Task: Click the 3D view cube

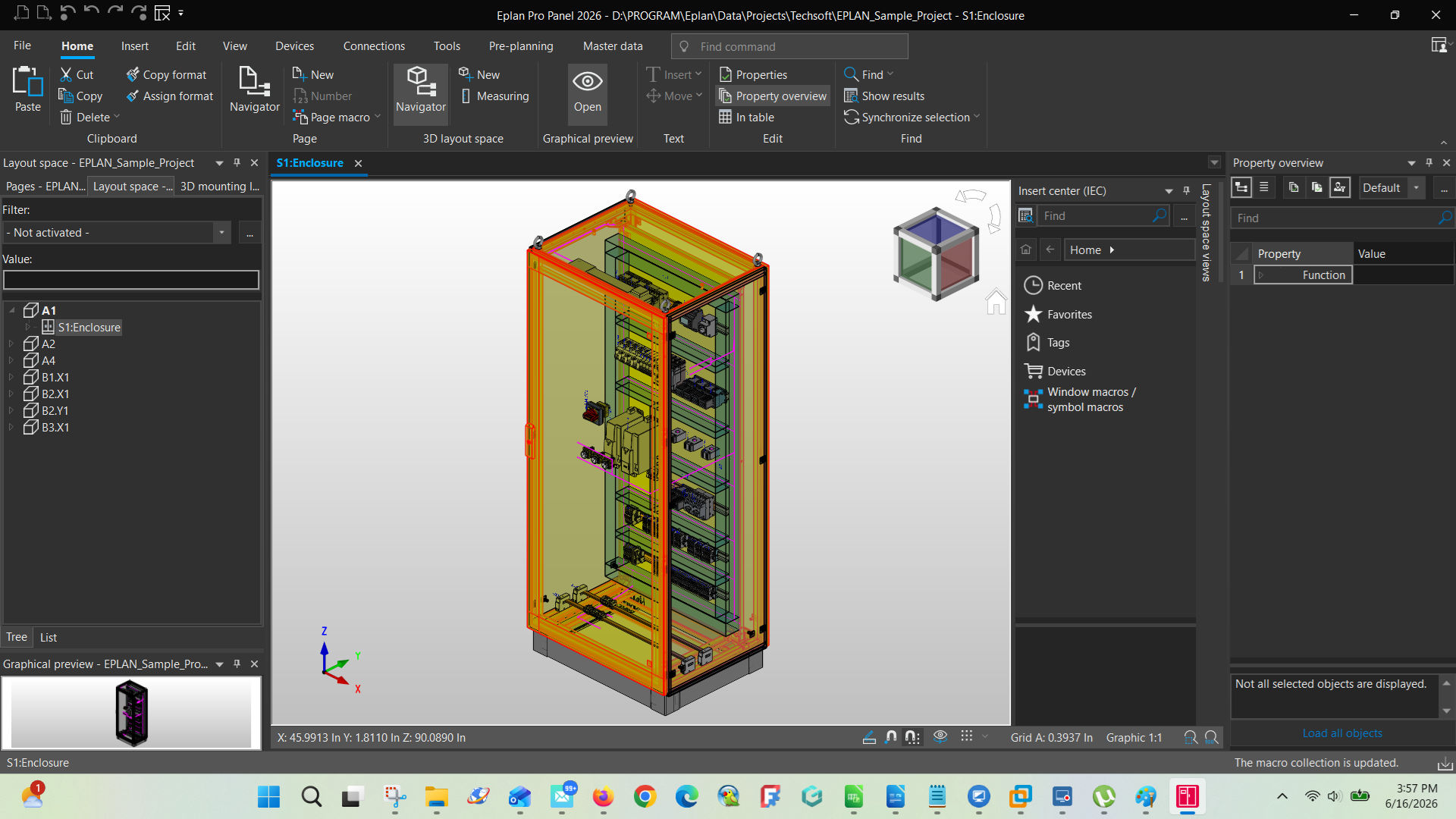Action: [936, 254]
